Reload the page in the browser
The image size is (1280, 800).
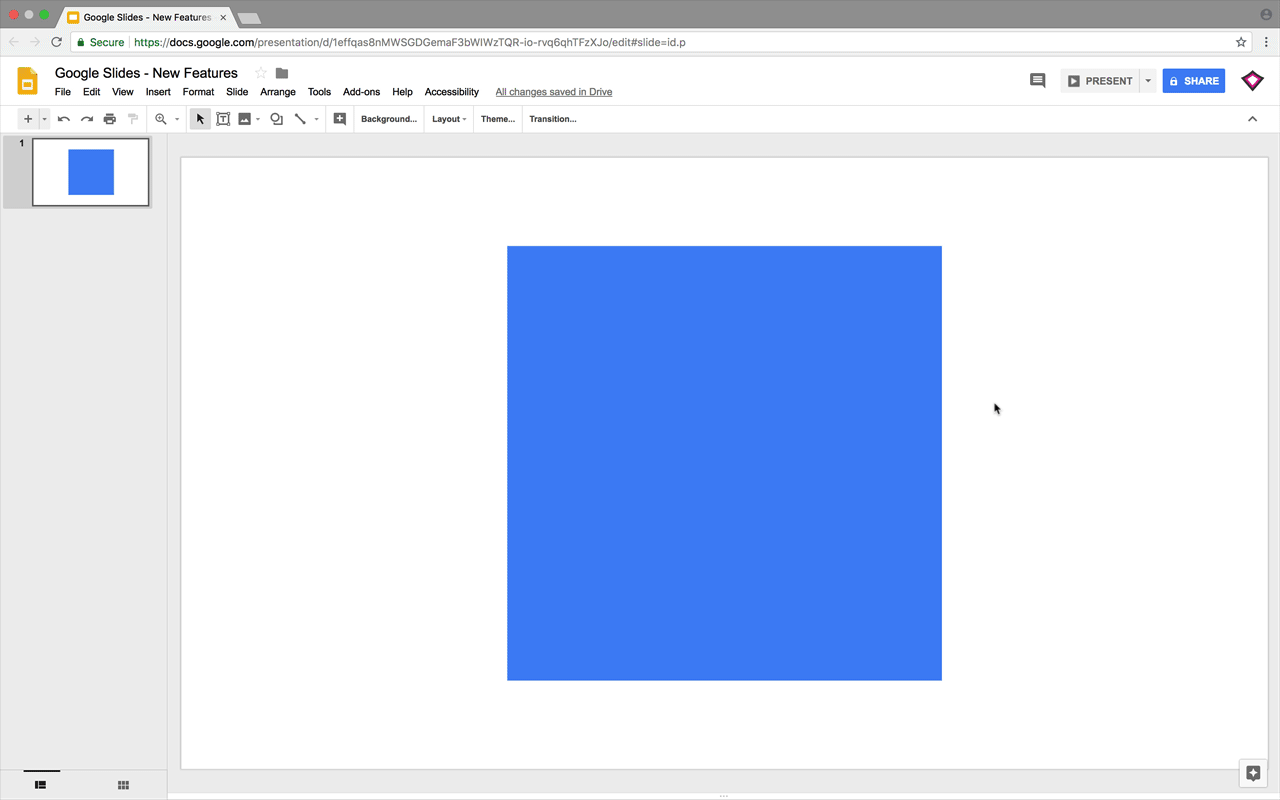coord(57,42)
